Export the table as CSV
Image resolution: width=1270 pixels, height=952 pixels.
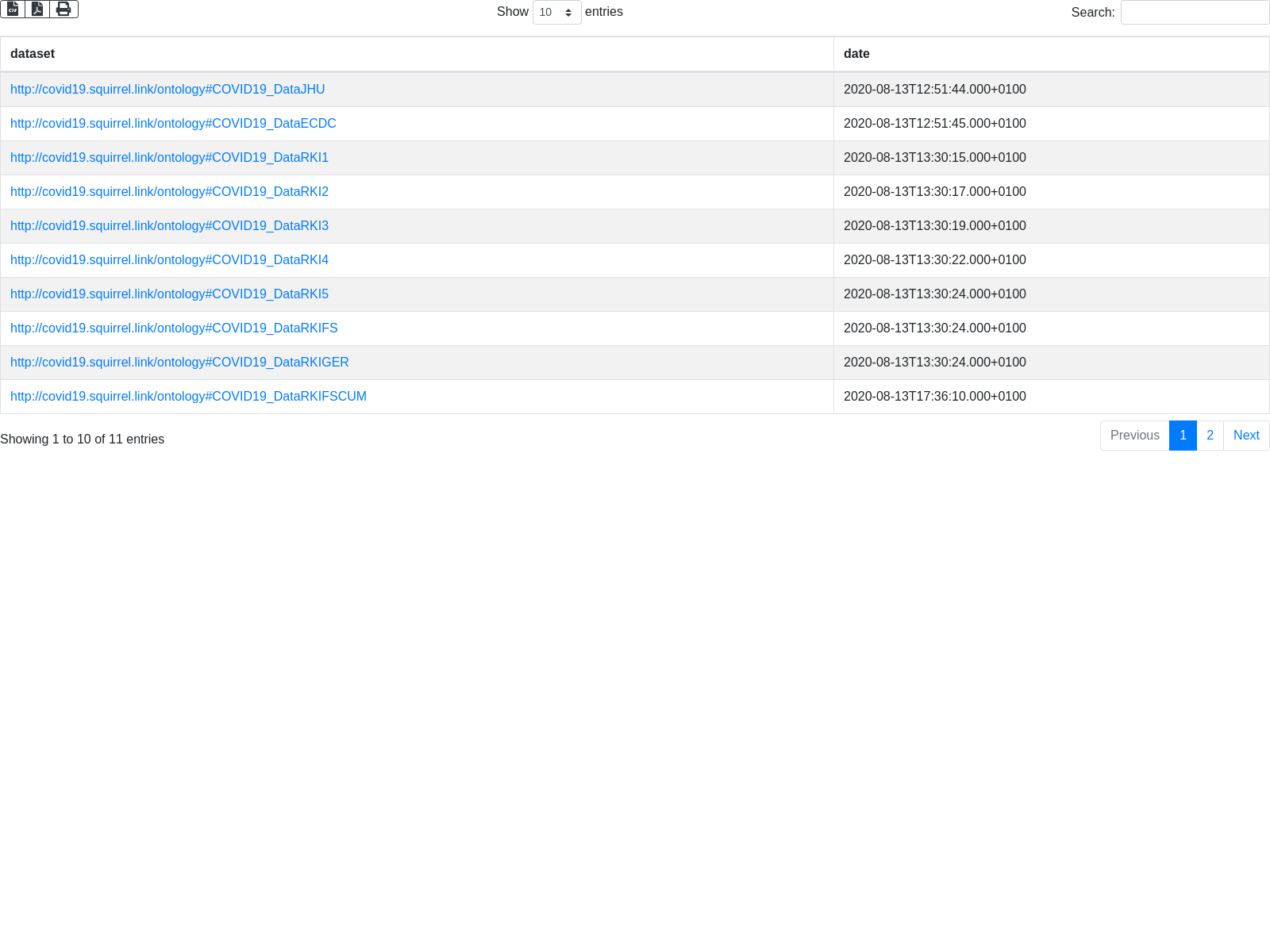(x=13, y=9)
